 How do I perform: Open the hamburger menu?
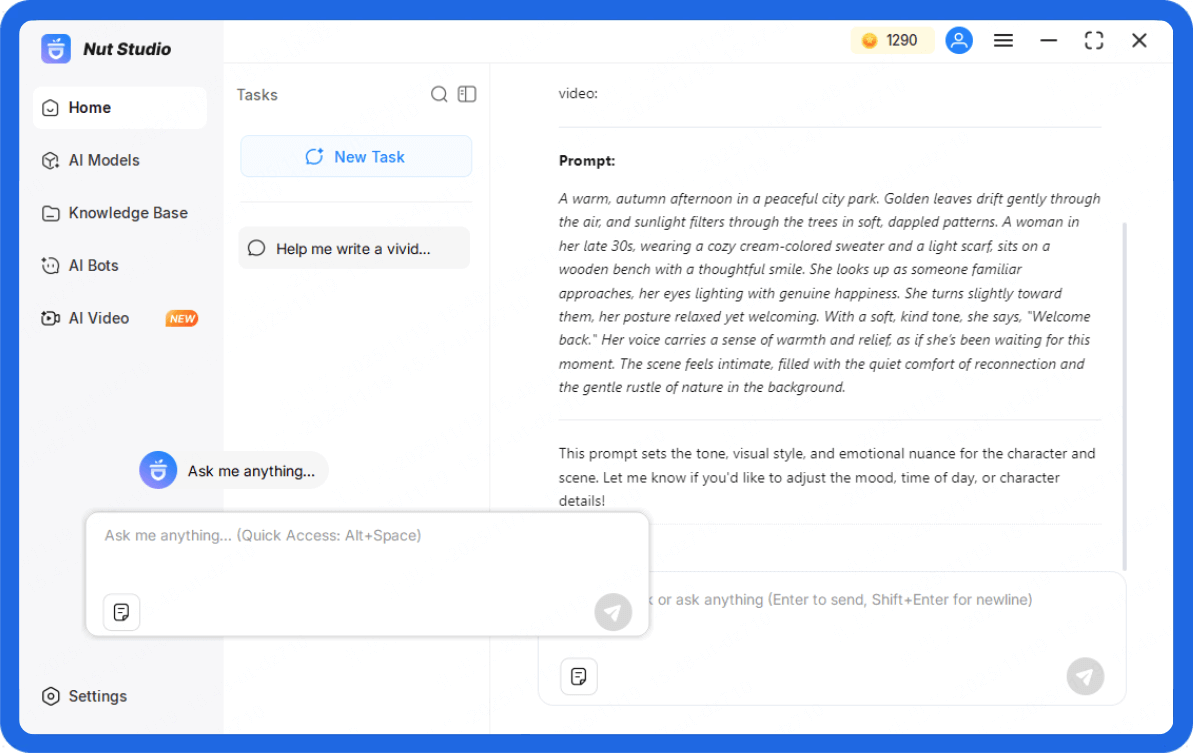coord(1003,41)
